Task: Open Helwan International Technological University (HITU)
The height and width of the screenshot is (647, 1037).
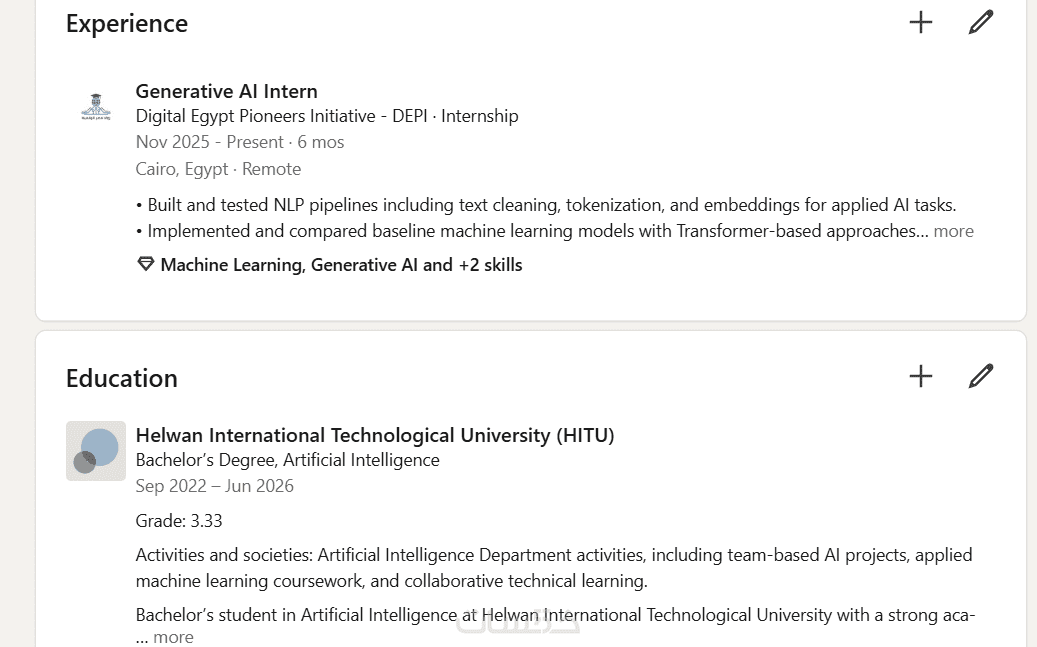Action: pos(374,435)
